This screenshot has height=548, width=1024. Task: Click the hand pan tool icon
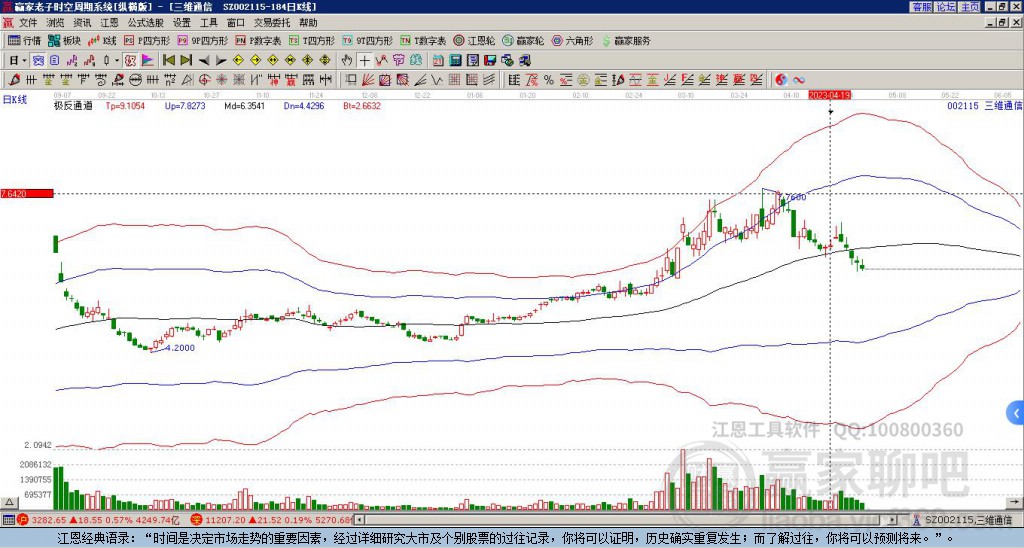346,60
